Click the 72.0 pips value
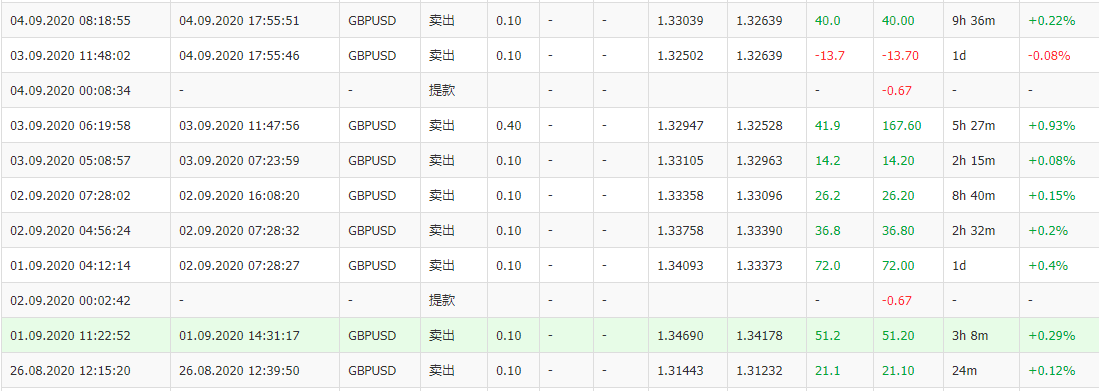The image size is (1099, 391). (x=828, y=266)
